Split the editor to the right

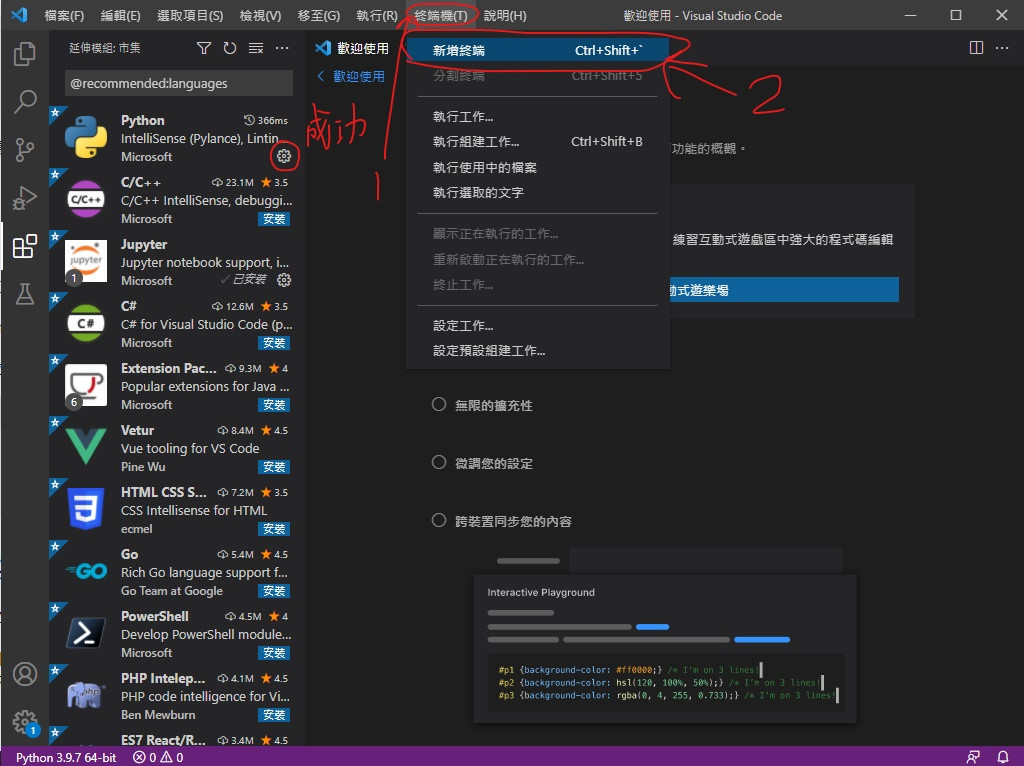point(976,48)
